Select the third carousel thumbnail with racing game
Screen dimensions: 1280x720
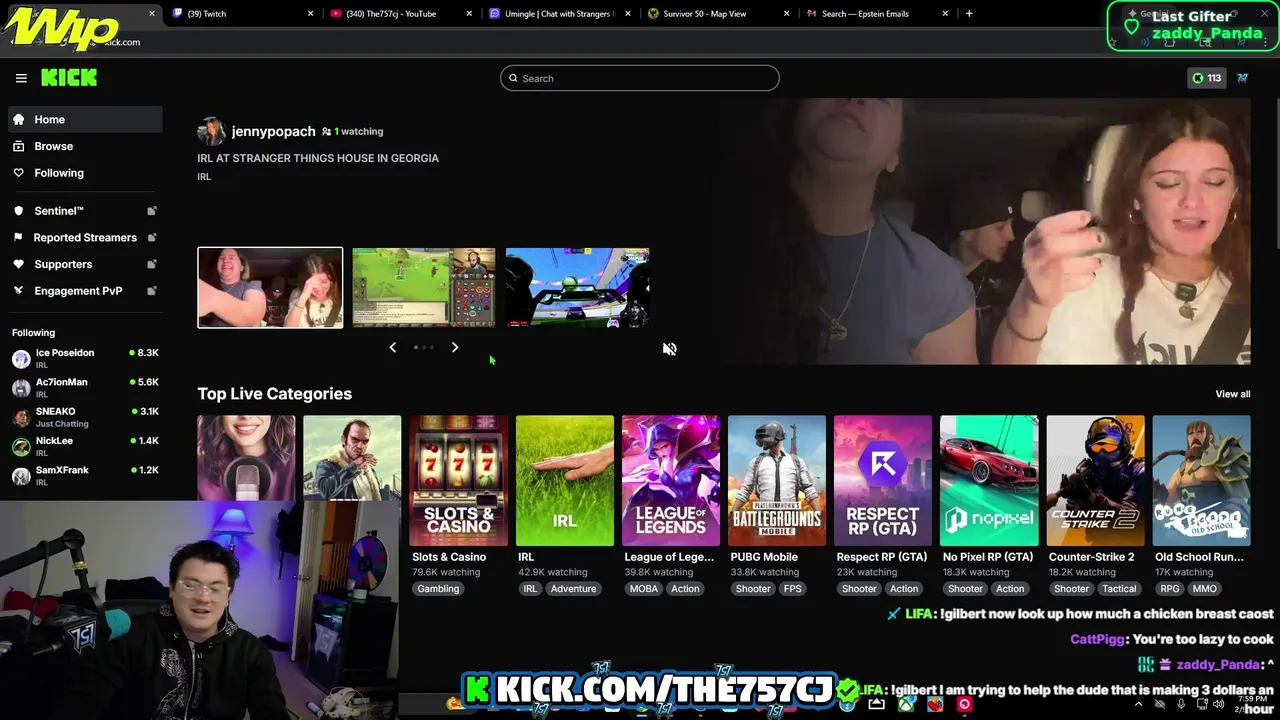(x=578, y=288)
